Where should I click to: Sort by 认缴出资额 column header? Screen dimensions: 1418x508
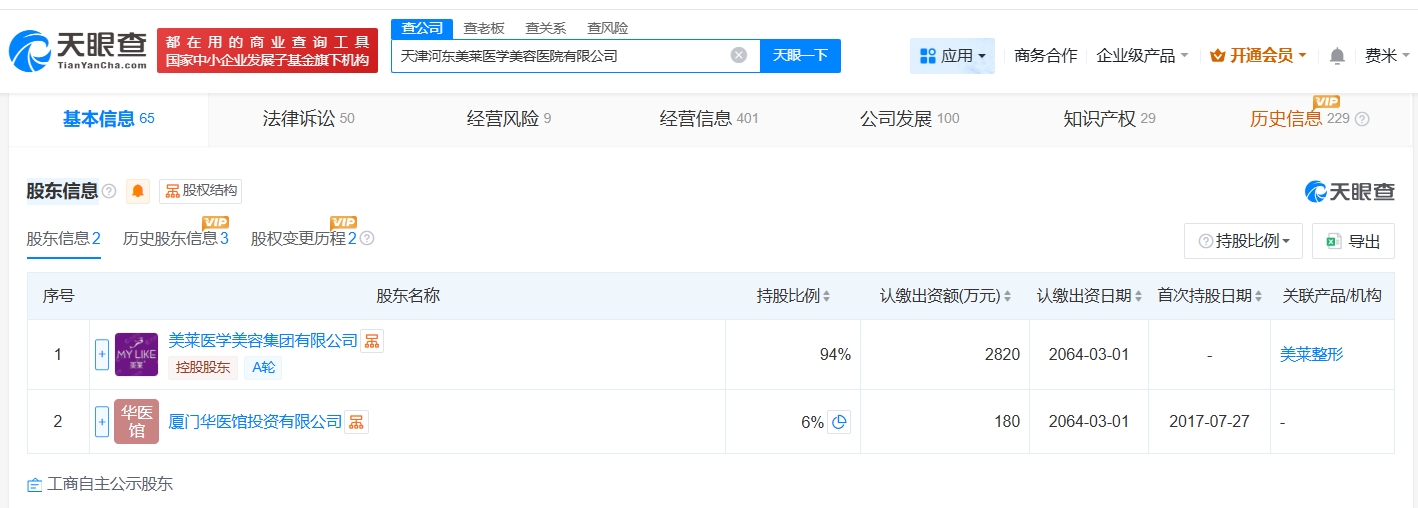(946, 296)
